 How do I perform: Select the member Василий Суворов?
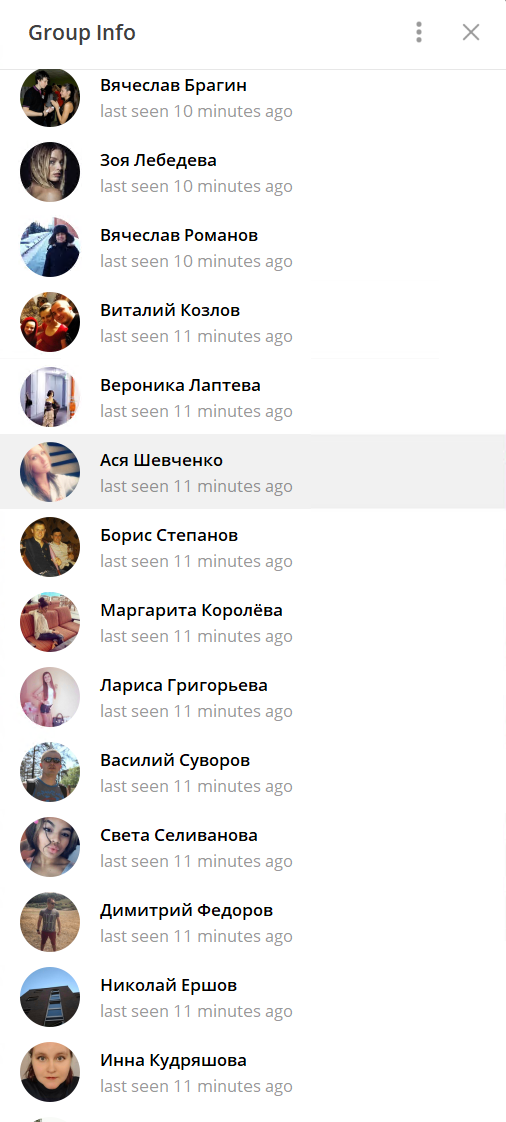click(253, 772)
